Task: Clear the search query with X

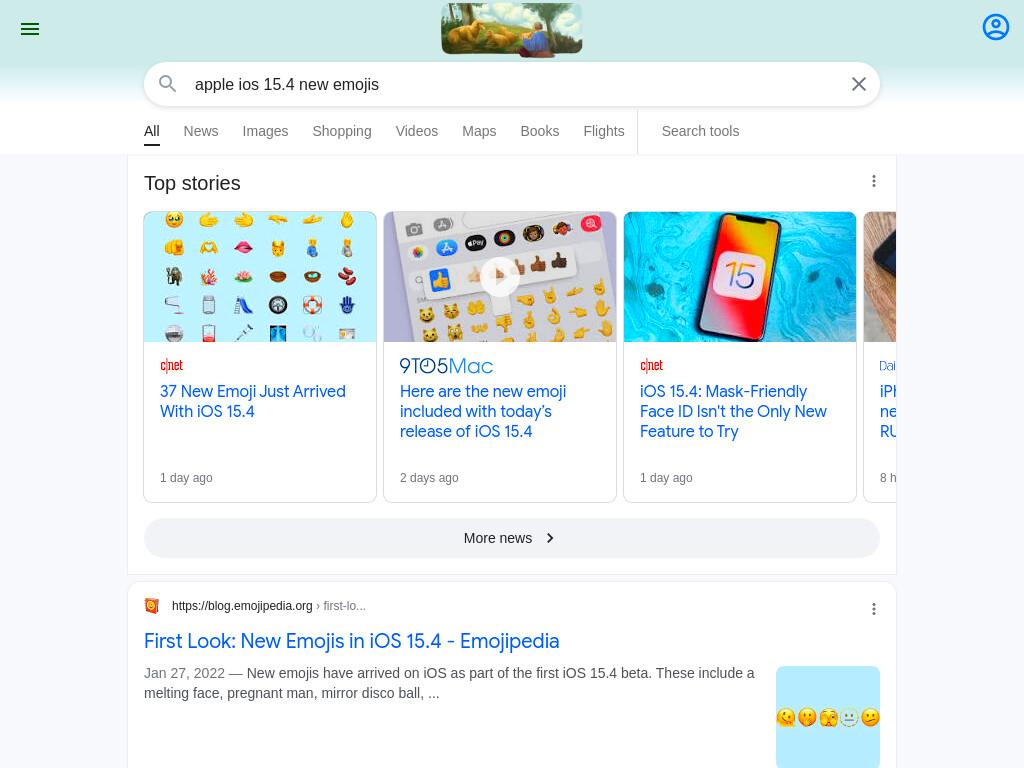Action: [859, 84]
